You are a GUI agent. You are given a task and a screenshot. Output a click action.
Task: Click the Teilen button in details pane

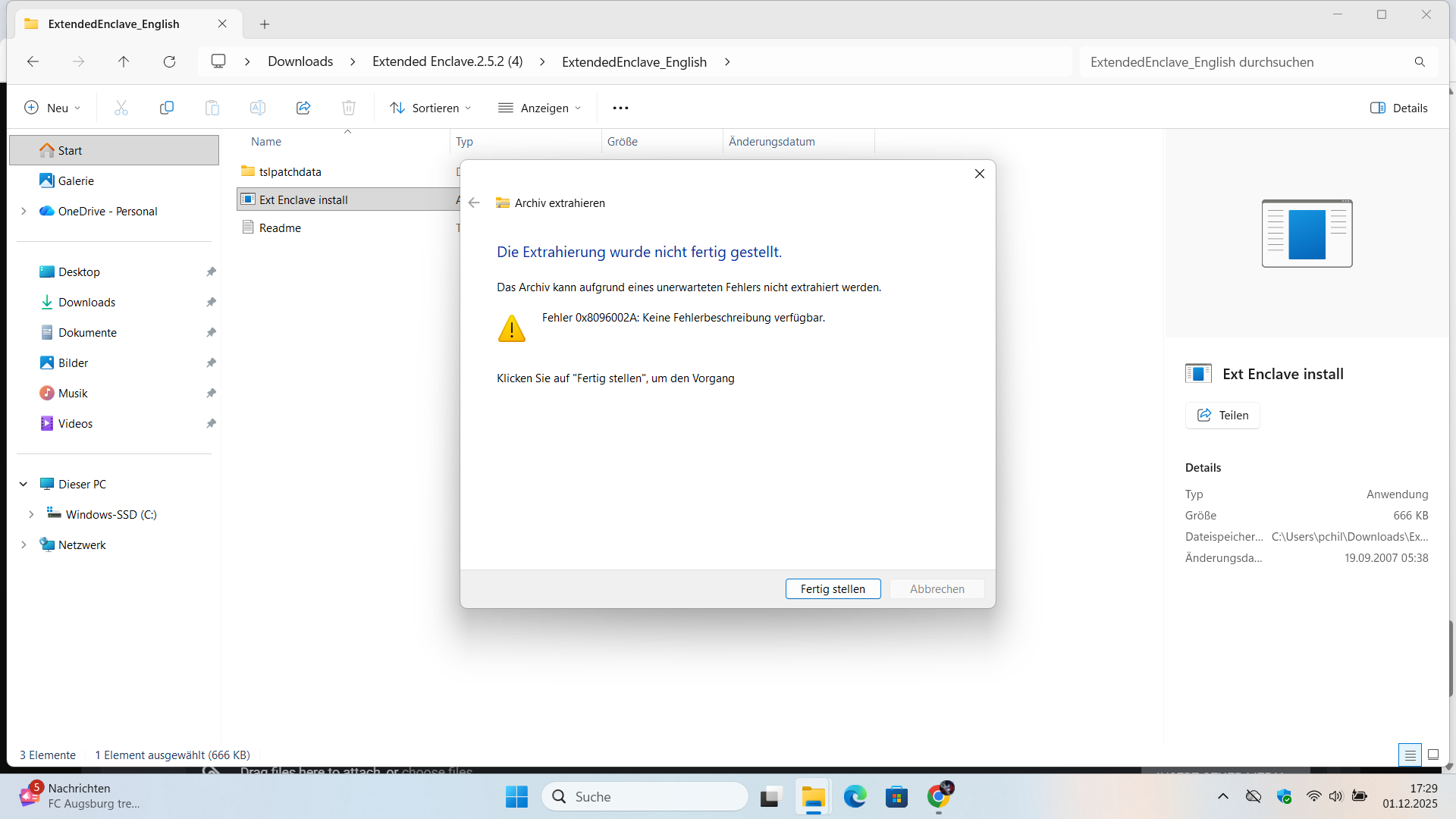pos(1222,415)
